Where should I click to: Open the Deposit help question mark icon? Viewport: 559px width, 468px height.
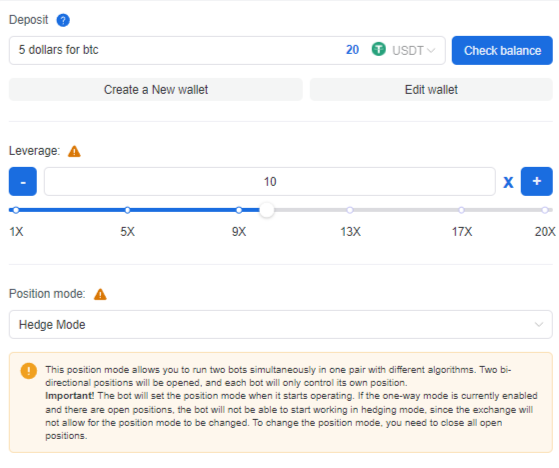point(63,20)
